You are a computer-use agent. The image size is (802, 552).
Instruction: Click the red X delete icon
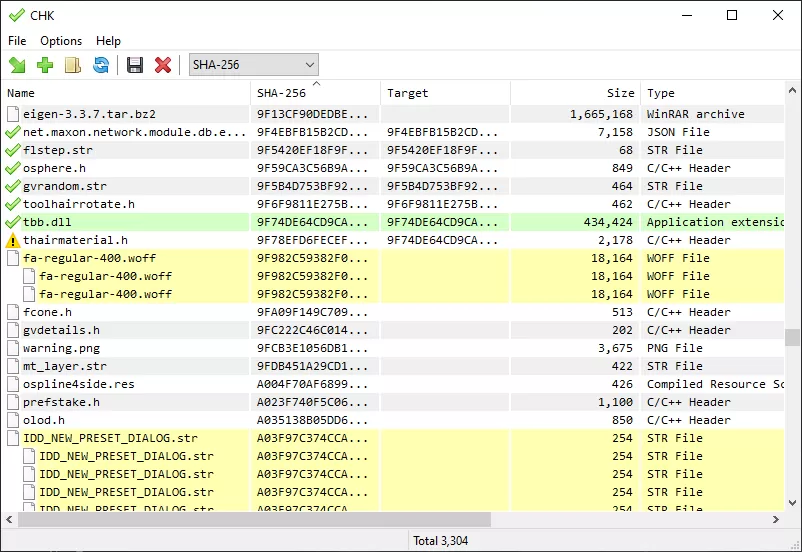pos(163,65)
